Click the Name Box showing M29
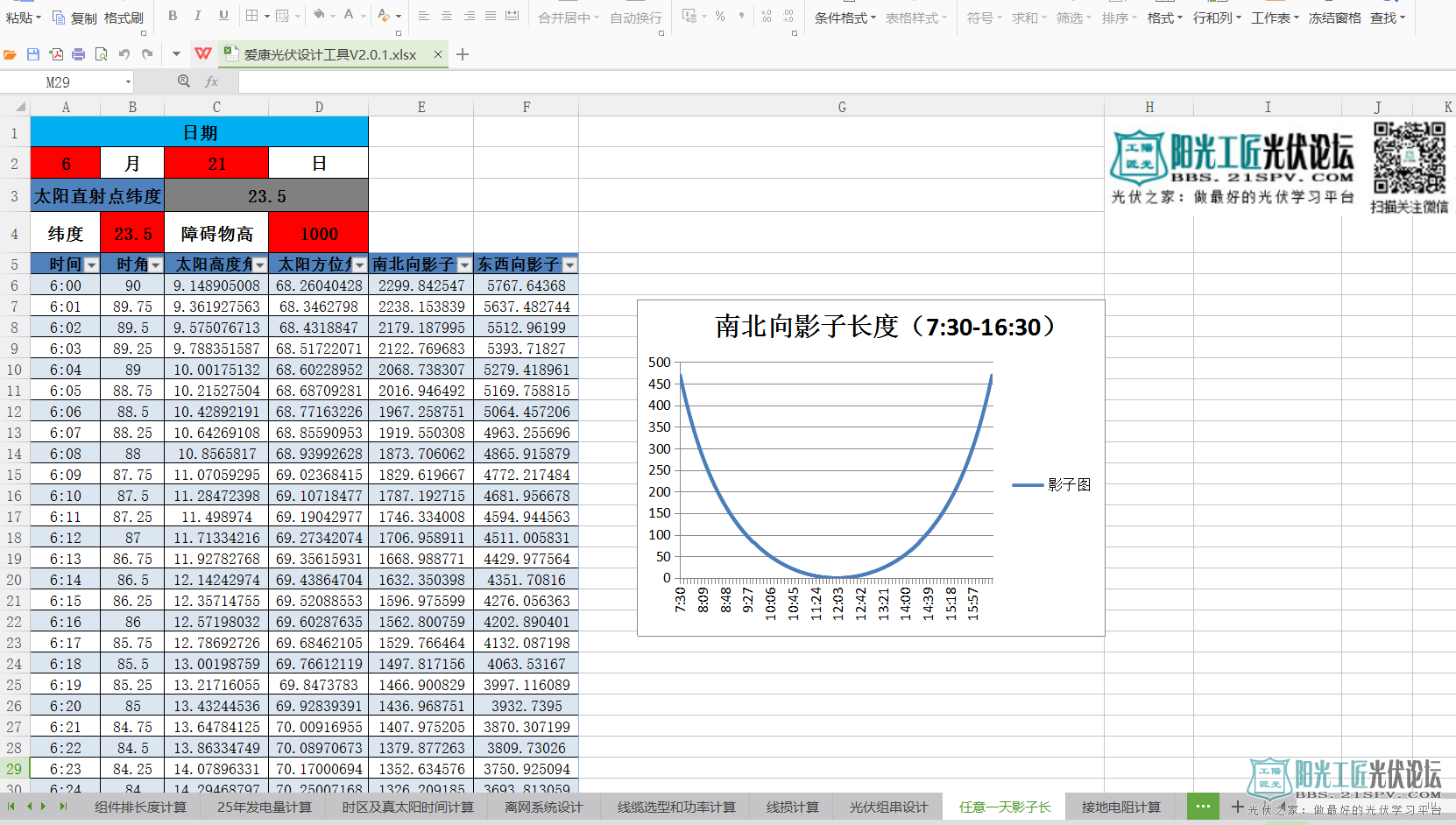This screenshot has width=1456, height=825. point(60,81)
